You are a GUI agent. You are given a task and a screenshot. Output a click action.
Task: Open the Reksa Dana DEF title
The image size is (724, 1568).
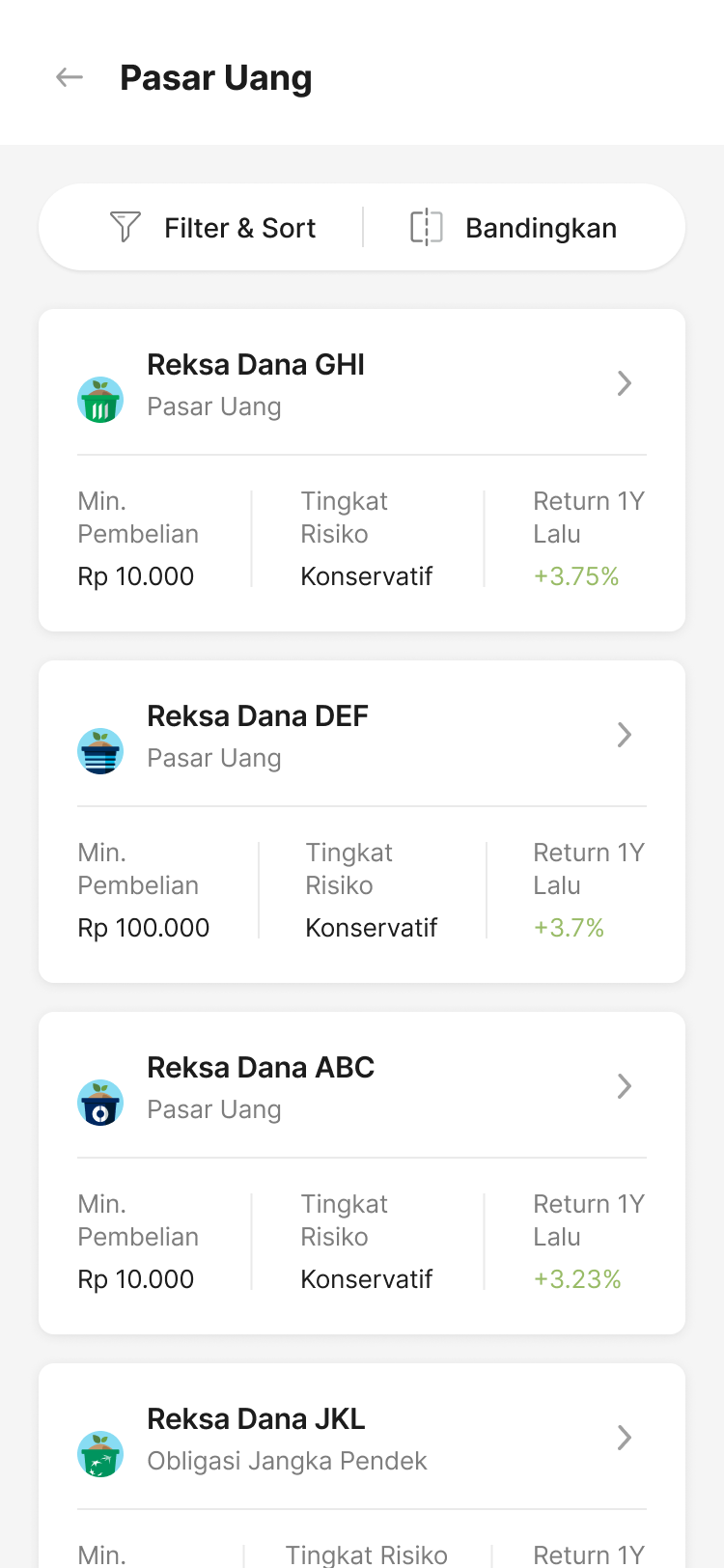click(258, 716)
